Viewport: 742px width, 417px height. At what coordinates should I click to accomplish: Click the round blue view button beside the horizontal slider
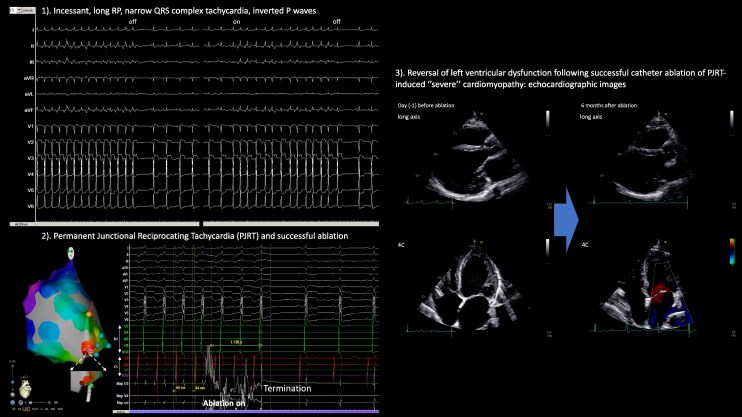12,402
